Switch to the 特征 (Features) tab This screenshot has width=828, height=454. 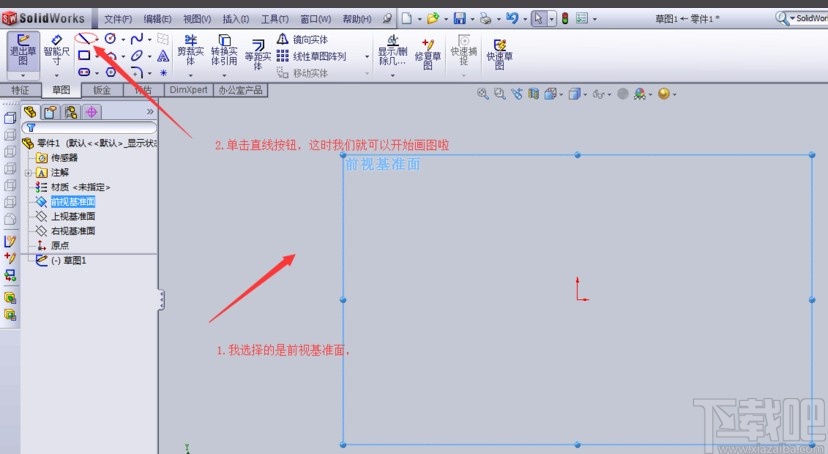point(20,90)
